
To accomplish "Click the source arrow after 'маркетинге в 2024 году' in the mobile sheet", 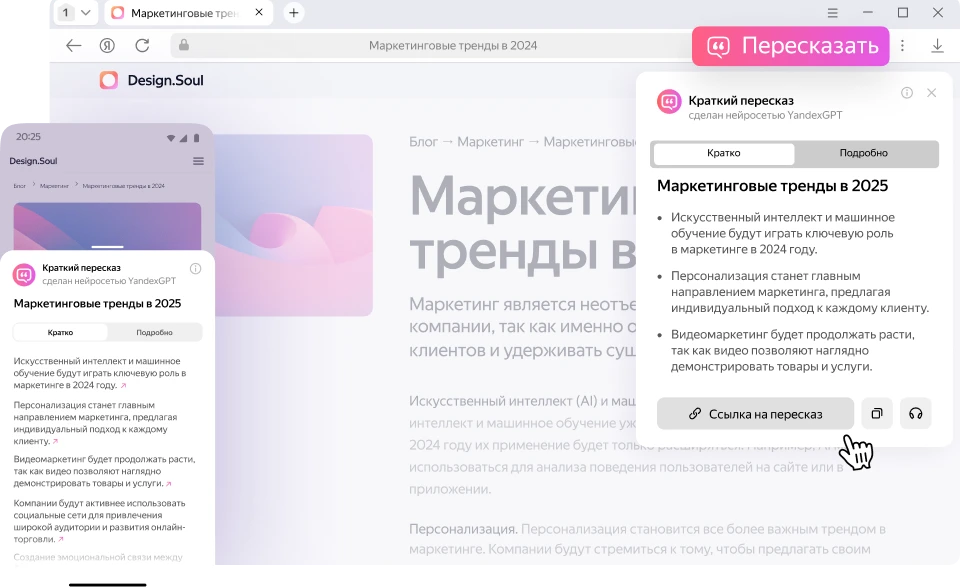I will point(123,385).
